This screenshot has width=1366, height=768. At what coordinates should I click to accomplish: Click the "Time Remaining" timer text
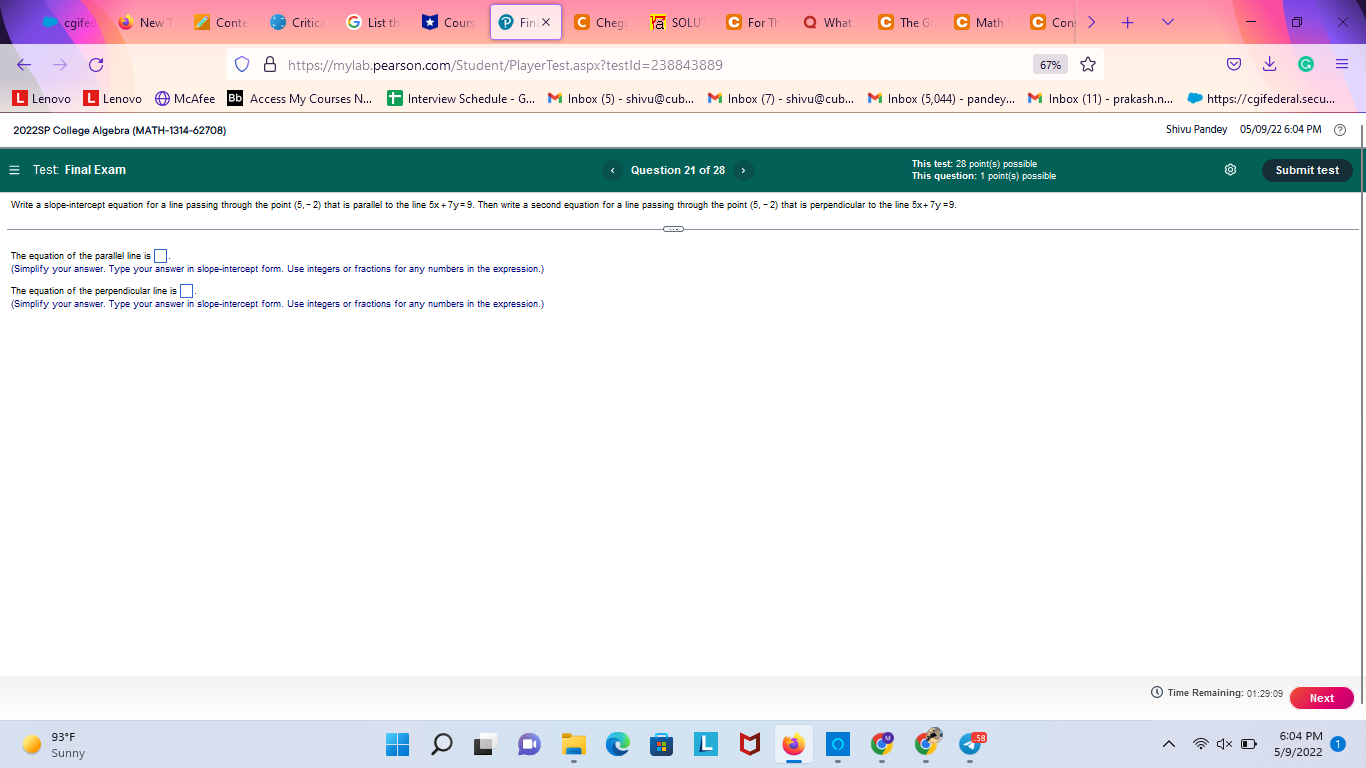tap(1217, 693)
